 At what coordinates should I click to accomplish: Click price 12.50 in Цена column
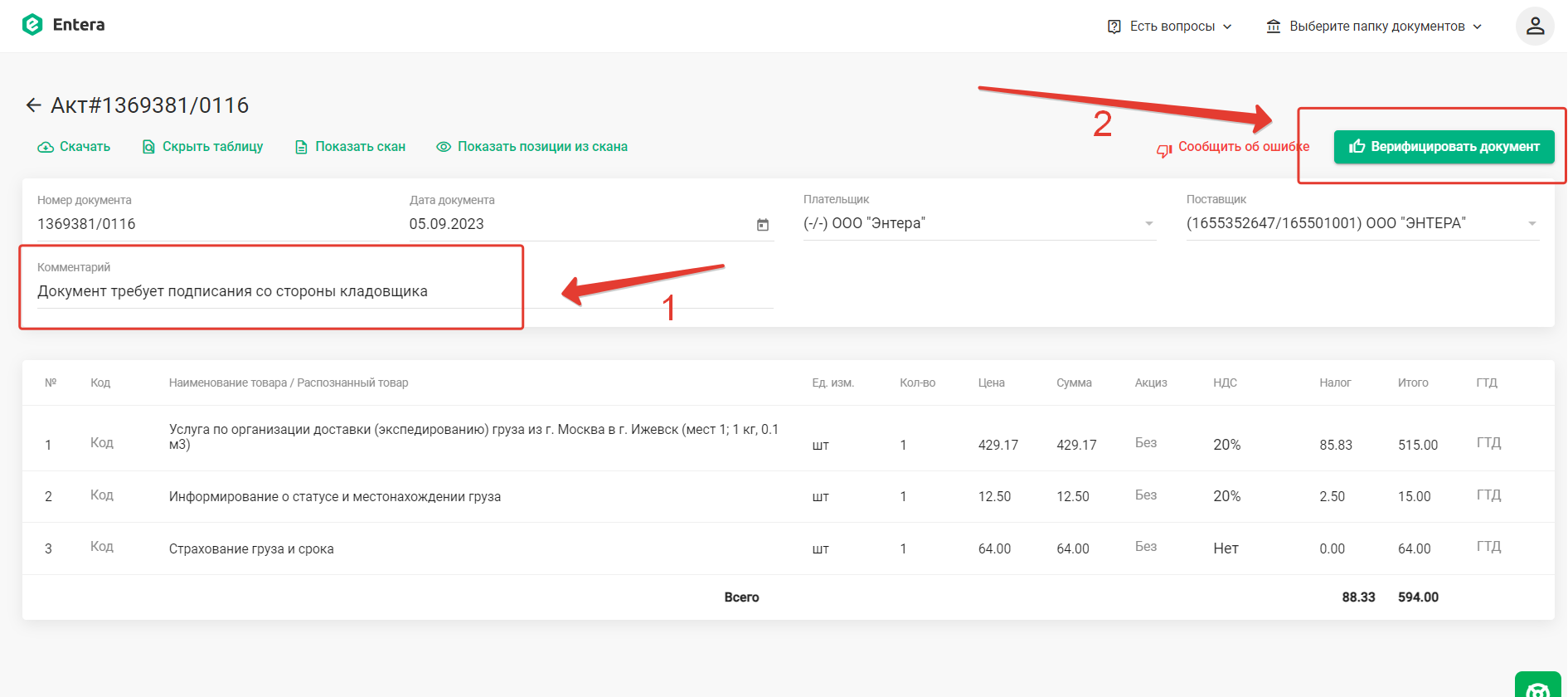(994, 497)
